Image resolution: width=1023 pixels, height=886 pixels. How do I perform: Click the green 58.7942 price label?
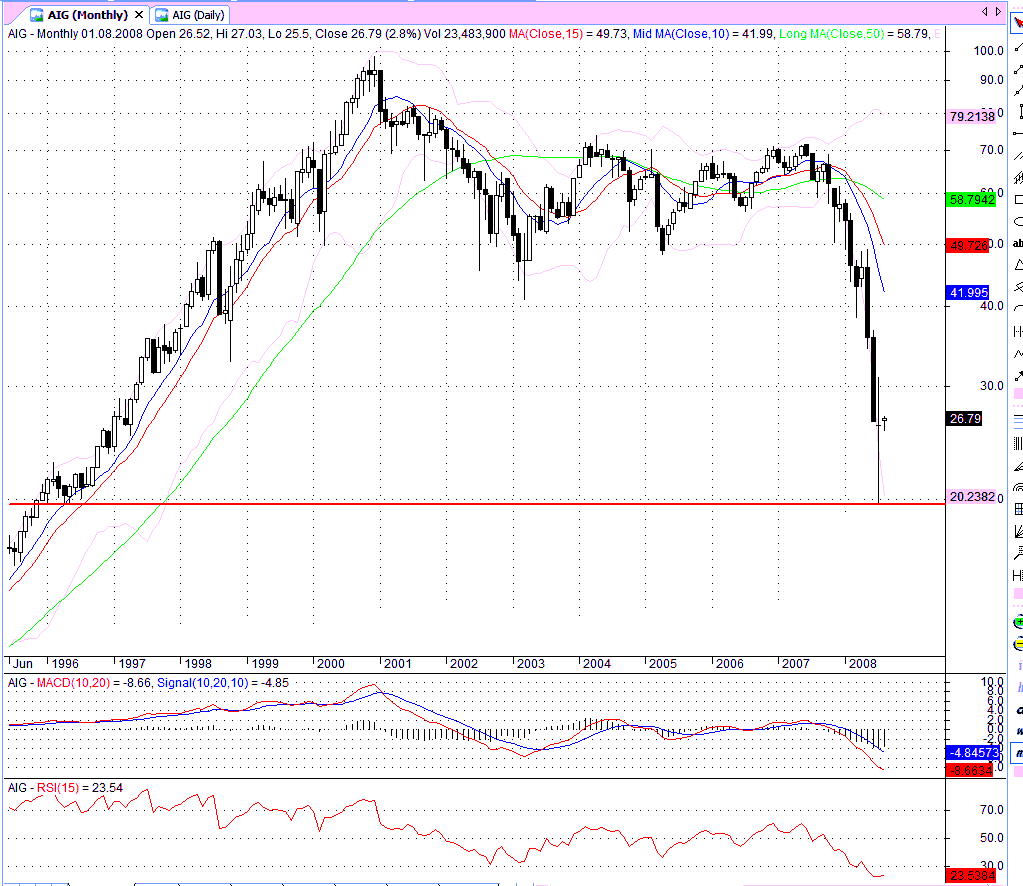tap(971, 200)
